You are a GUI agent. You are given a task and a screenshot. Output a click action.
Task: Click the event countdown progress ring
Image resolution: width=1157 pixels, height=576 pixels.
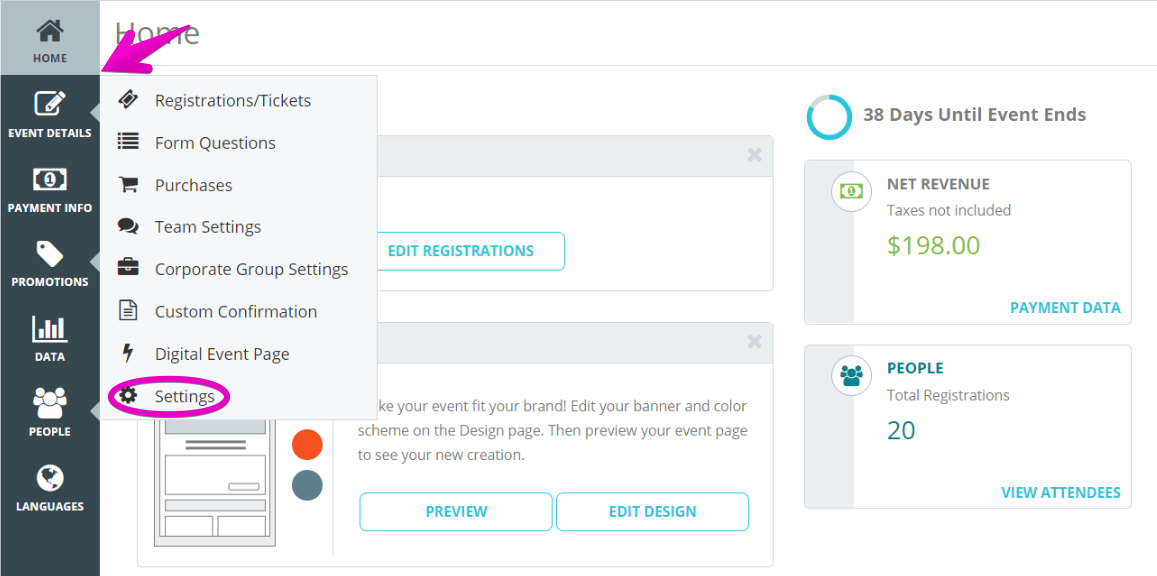(829, 117)
